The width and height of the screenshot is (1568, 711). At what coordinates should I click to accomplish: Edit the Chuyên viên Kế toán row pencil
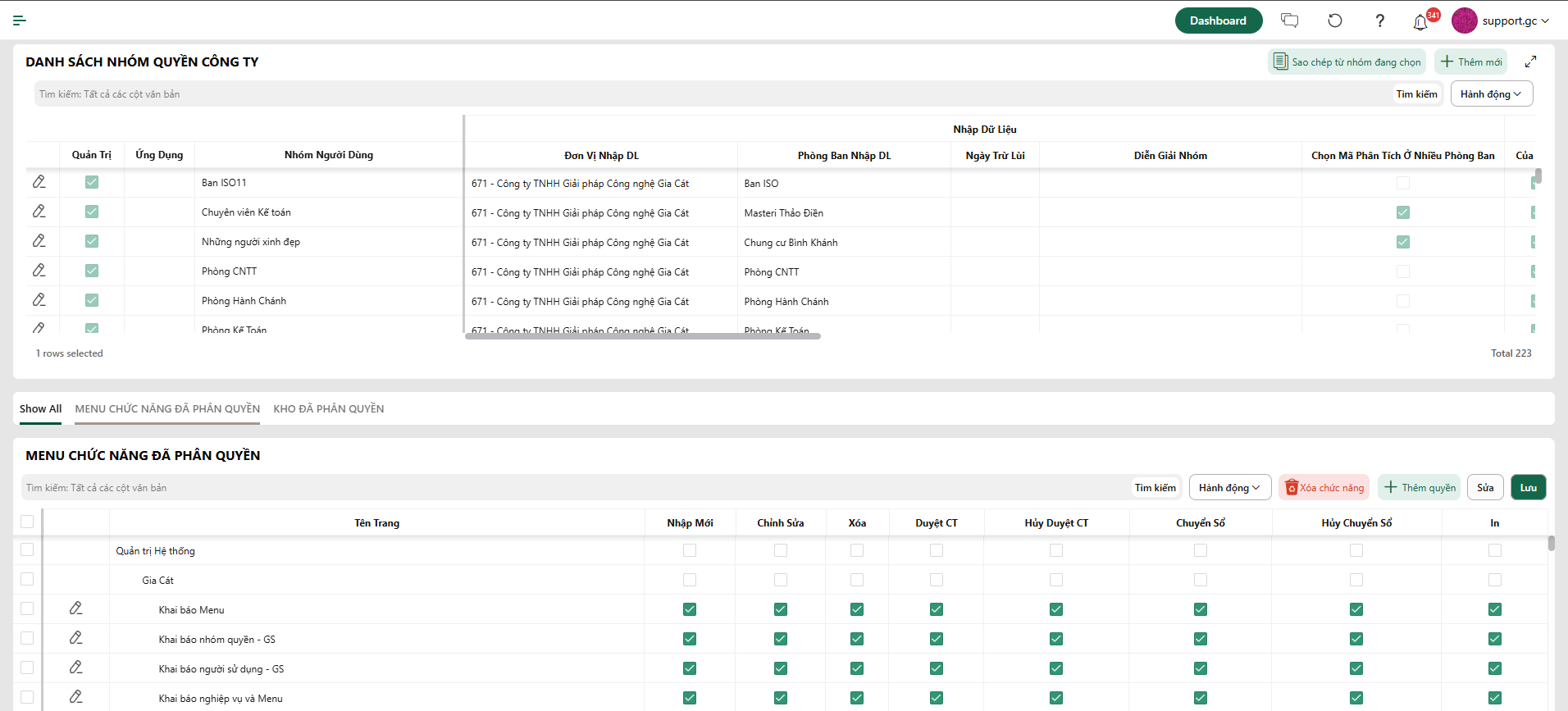tap(39, 212)
